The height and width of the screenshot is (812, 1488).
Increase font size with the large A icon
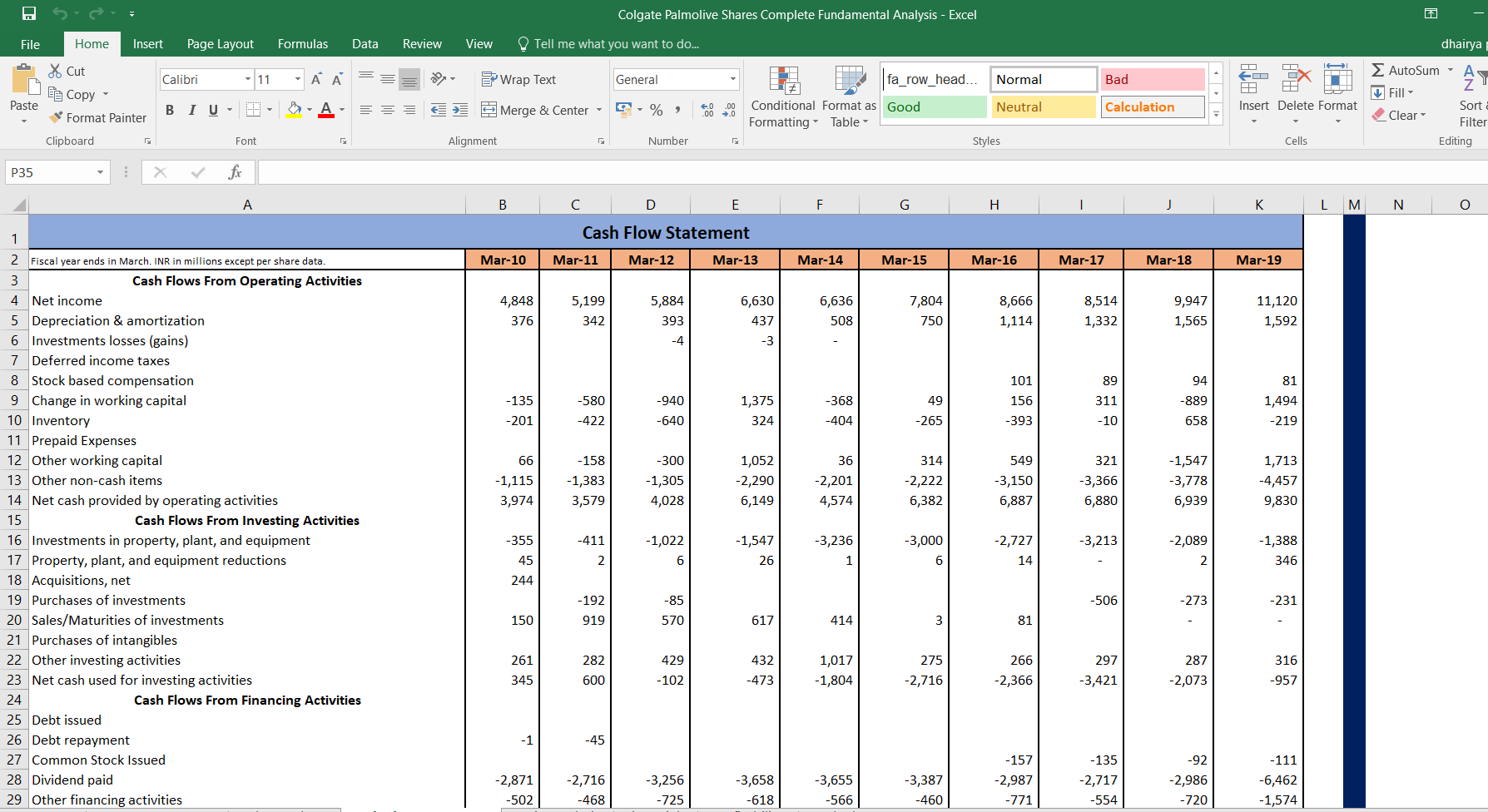[316, 79]
